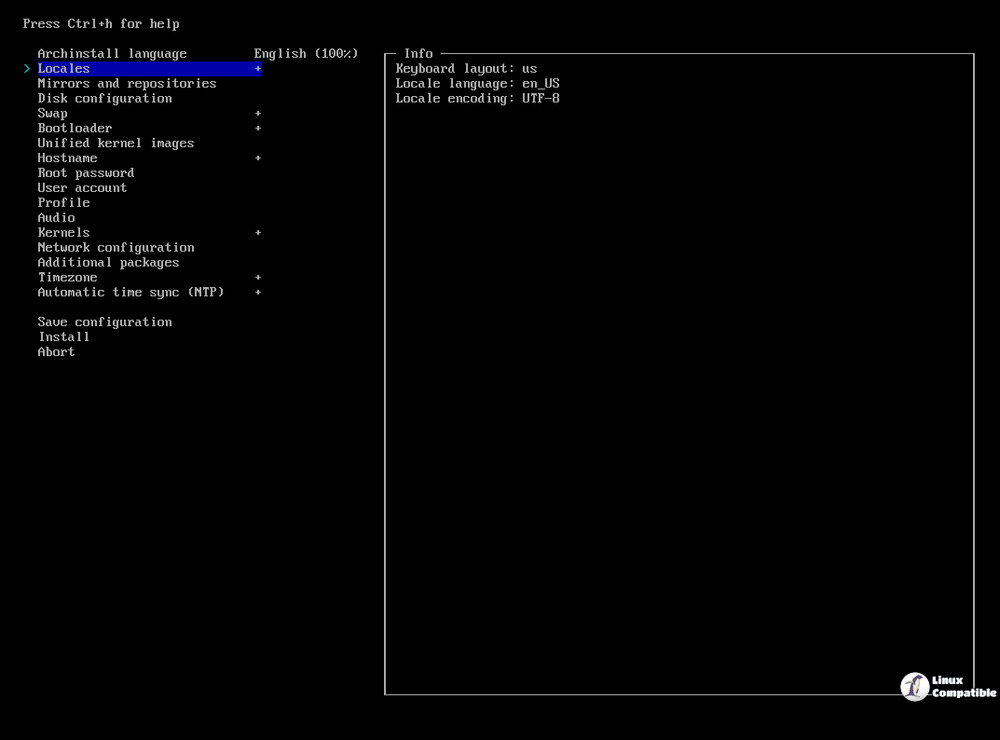Click Save configuration
1000x740 pixels.
pos(104,321)
